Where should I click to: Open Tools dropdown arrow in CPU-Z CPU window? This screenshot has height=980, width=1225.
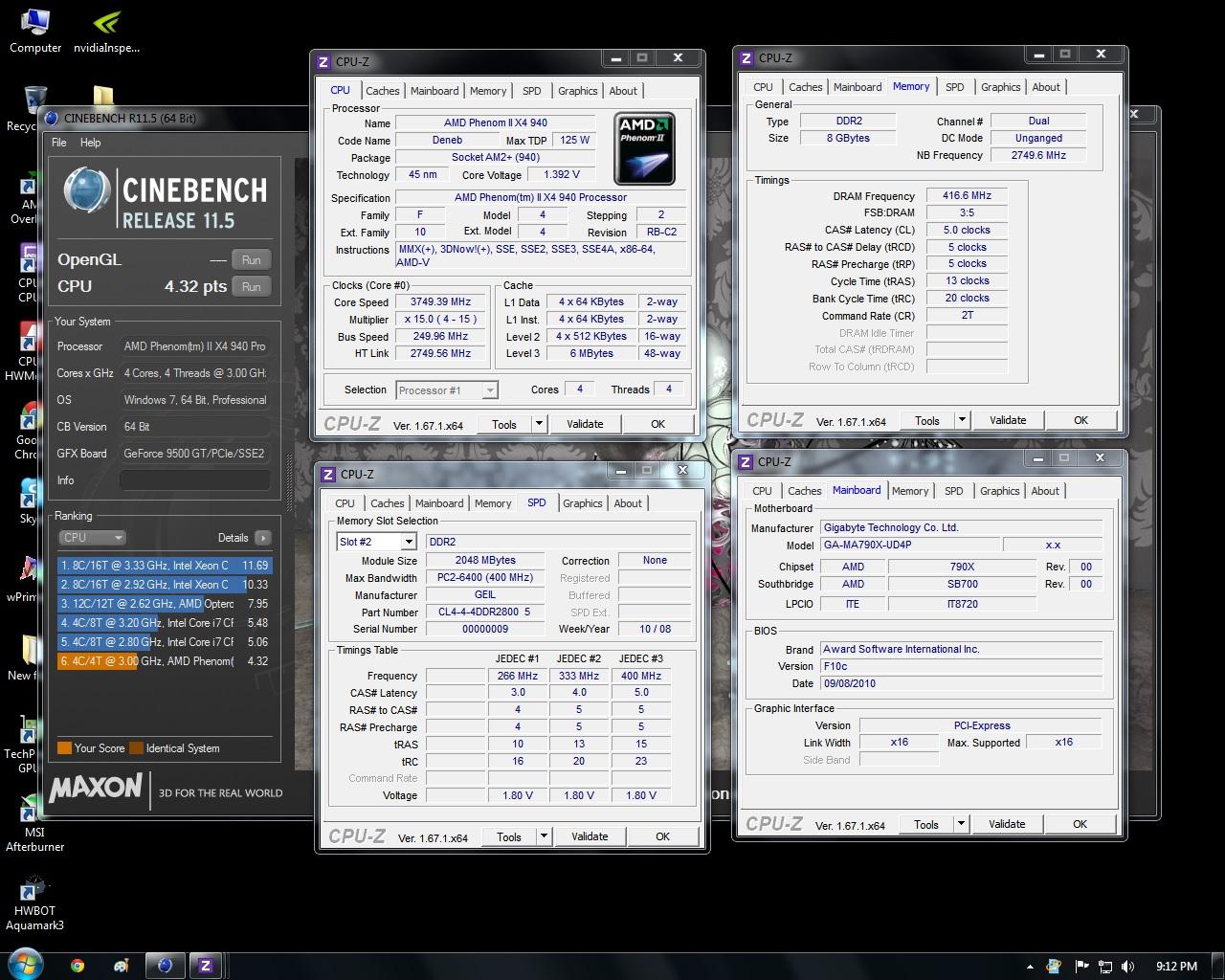pos(539,424)
